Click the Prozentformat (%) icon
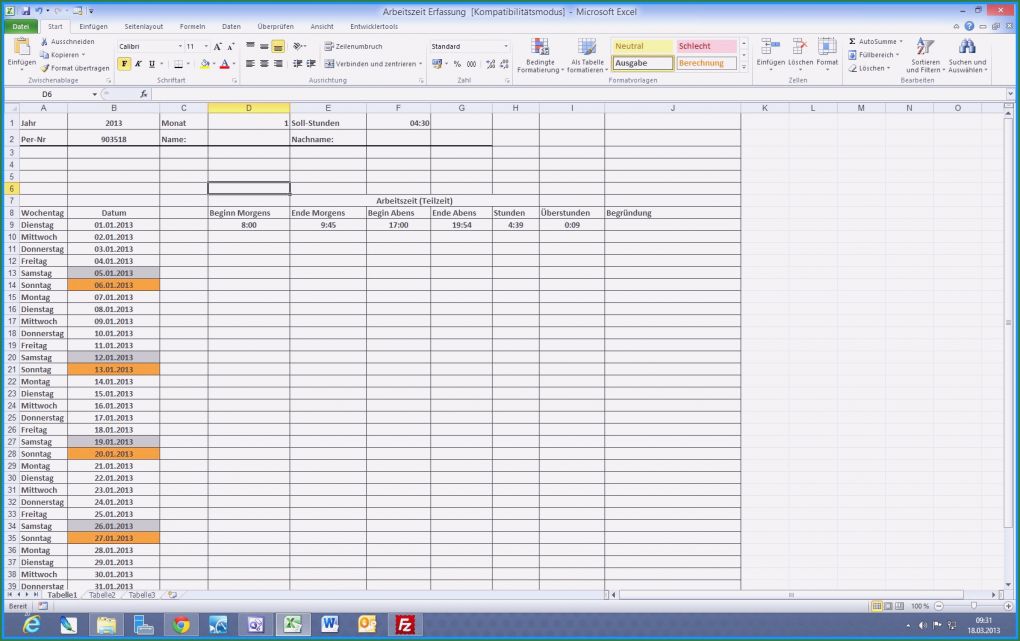This screenshot has width=1020, height=641. (x=458, y=64)
